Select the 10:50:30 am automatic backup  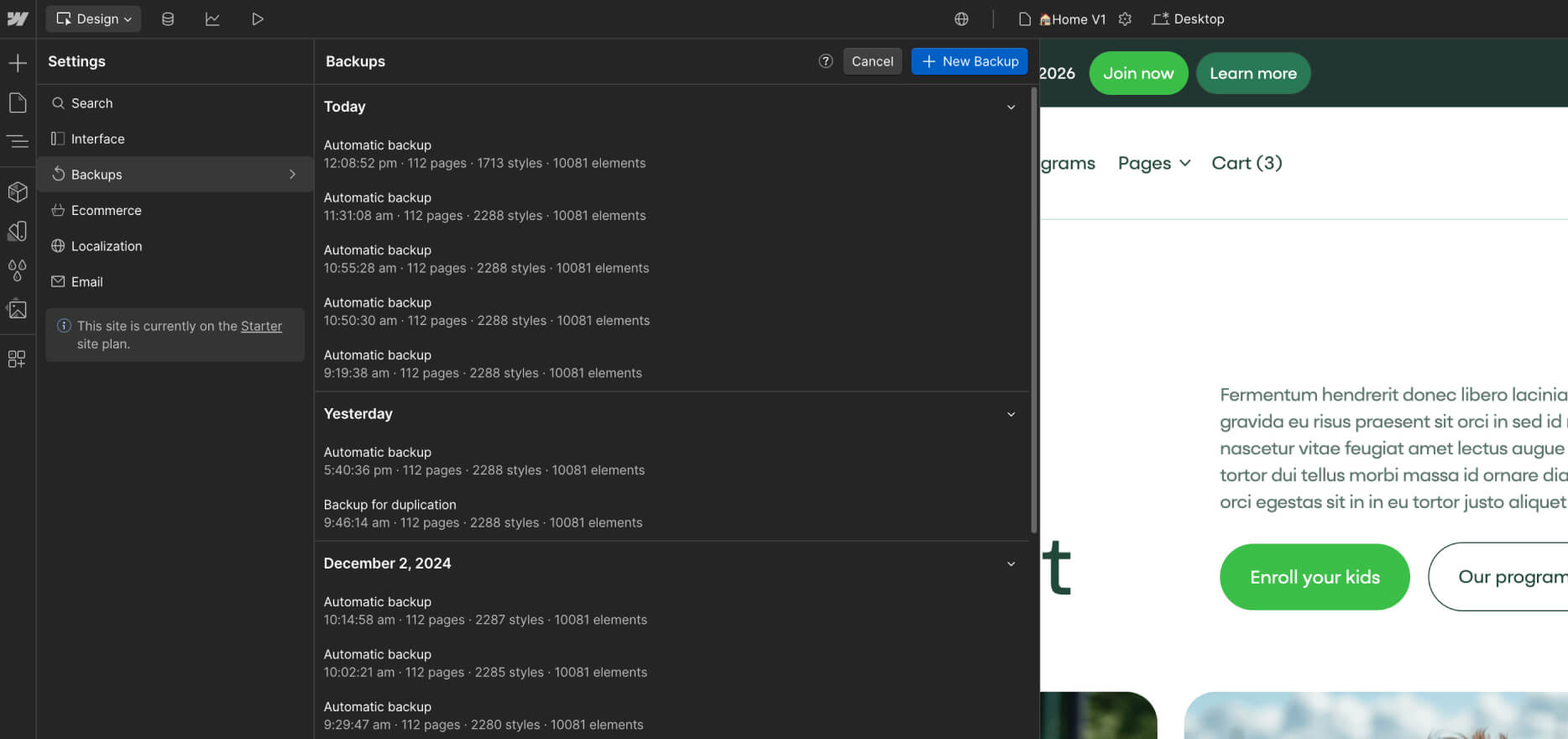pyautogui.click(x=672, y=312)
